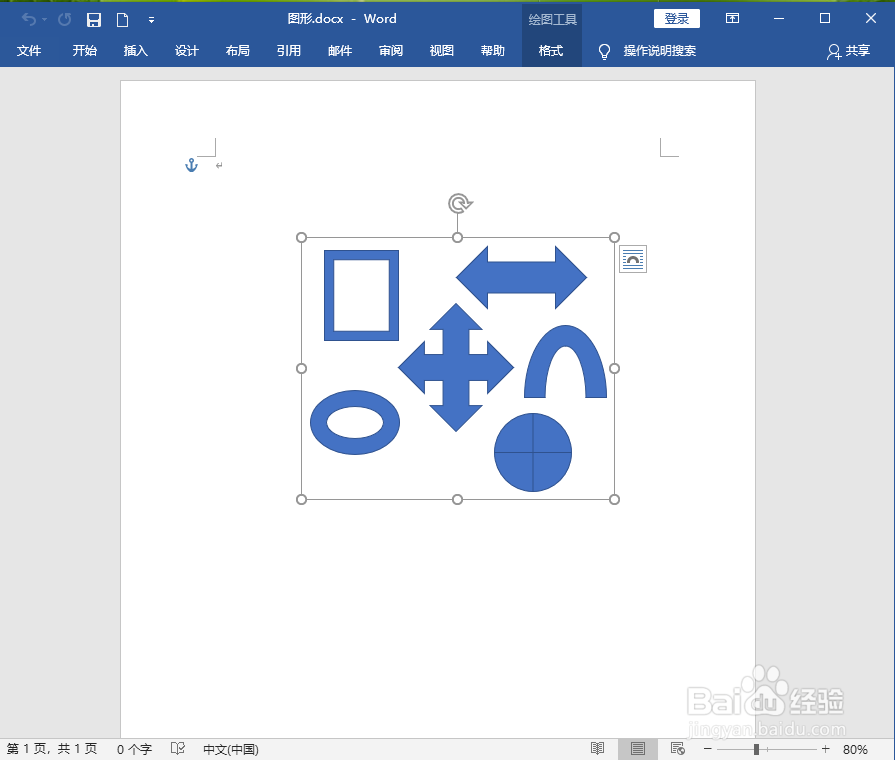Switch to the 开始 tab
Screen dimensions: 895x760
[84, 51]
